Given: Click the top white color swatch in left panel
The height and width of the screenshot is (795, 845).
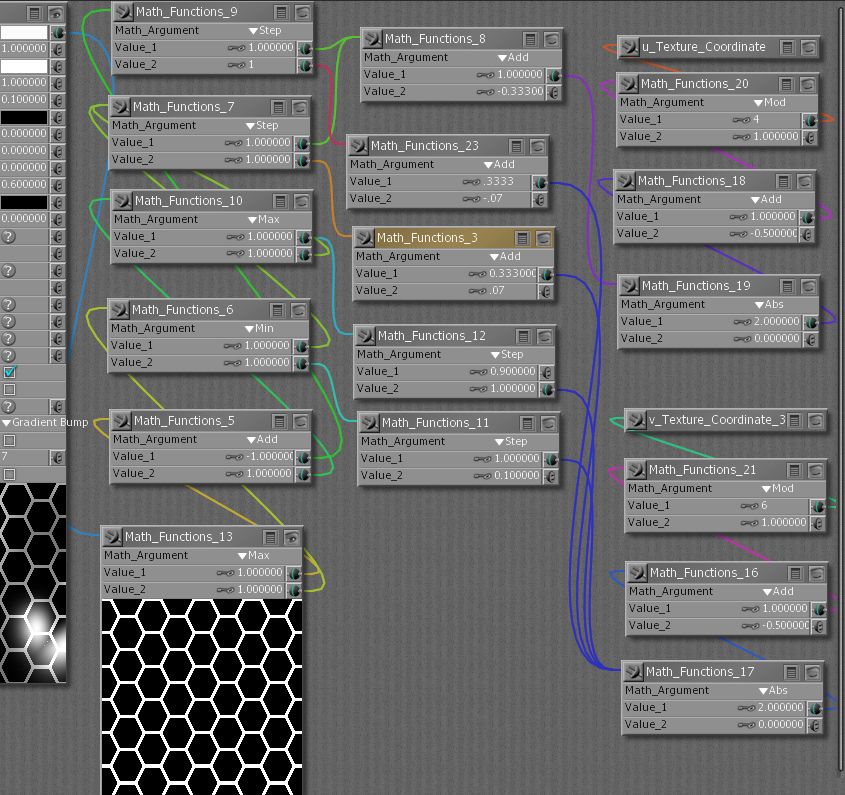Looking at the screenshot, I should pos(24,32).
